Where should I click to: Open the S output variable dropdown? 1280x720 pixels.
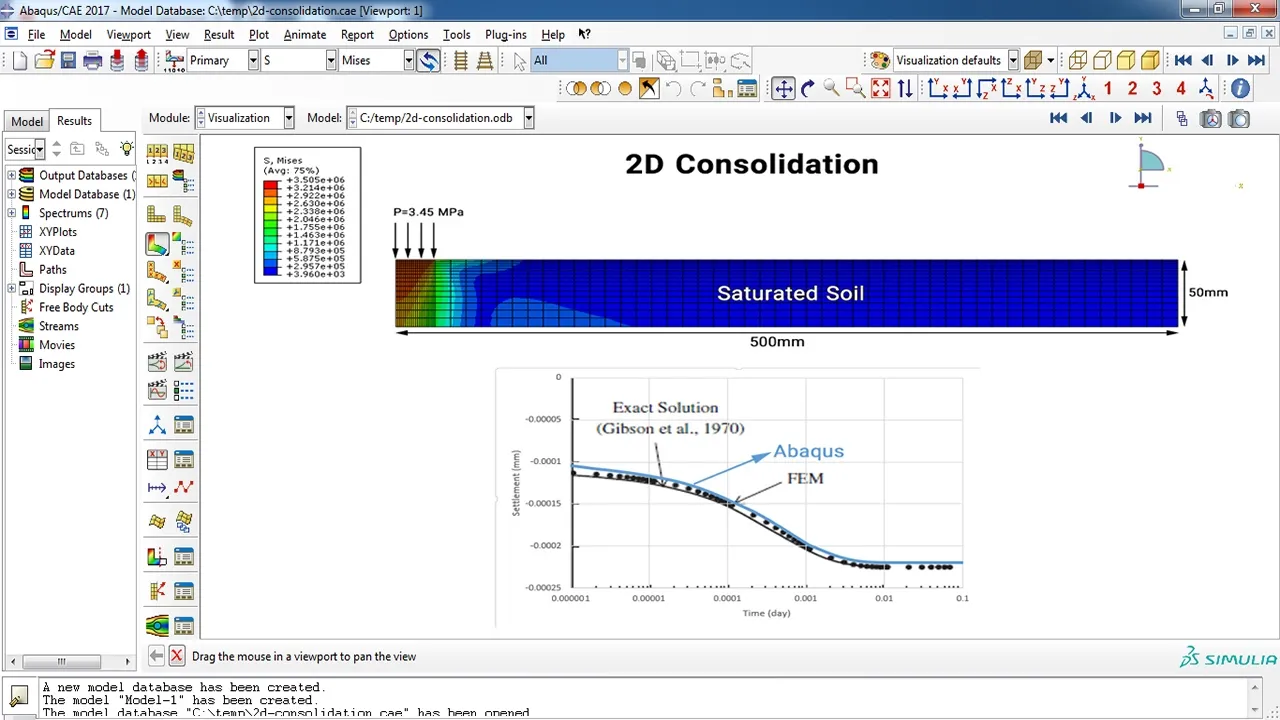click(331, 60)
